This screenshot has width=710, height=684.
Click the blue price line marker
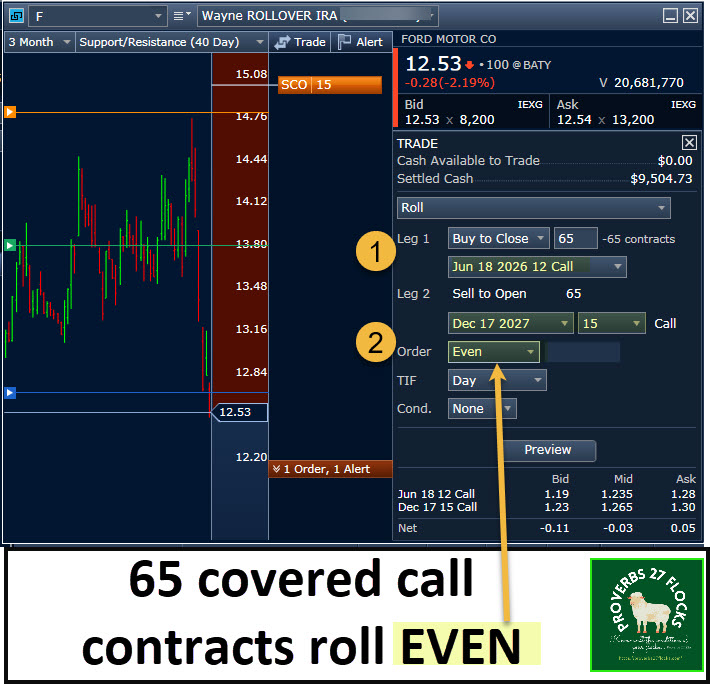(x=10, y=393)
